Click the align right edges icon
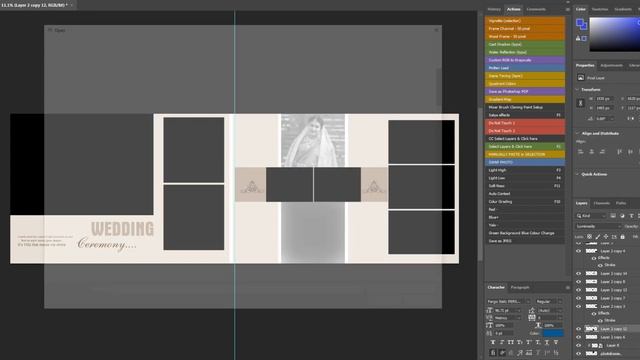The width and height of the screenshot is (640, 360). (x=602, y=152)
